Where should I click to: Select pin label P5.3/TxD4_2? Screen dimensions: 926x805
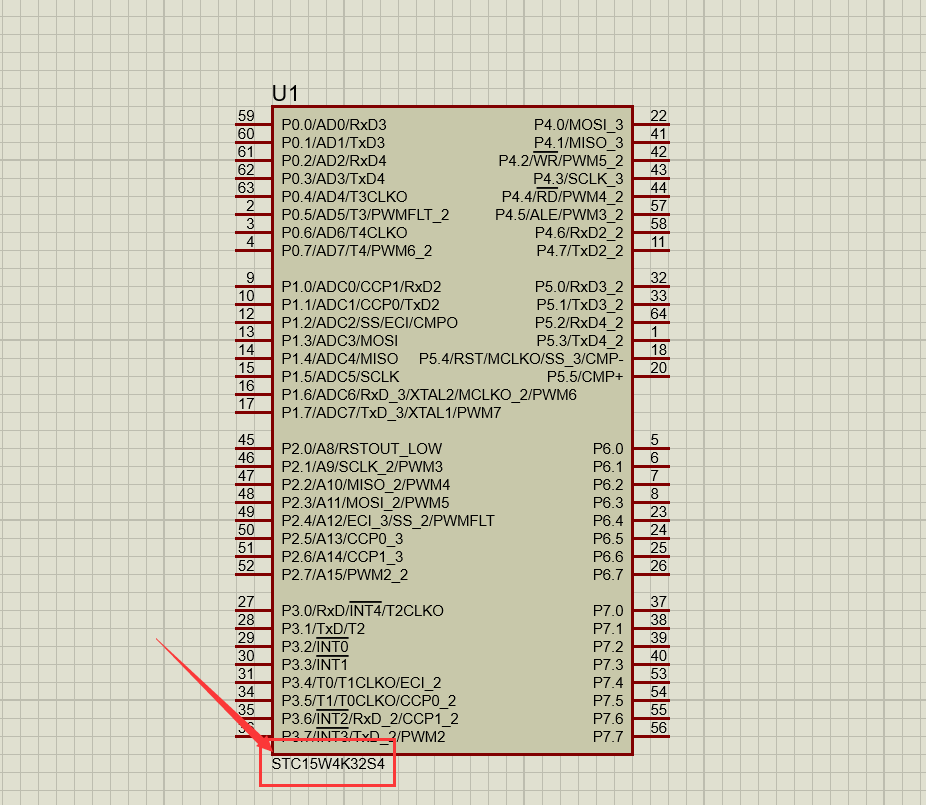[579, 341]
